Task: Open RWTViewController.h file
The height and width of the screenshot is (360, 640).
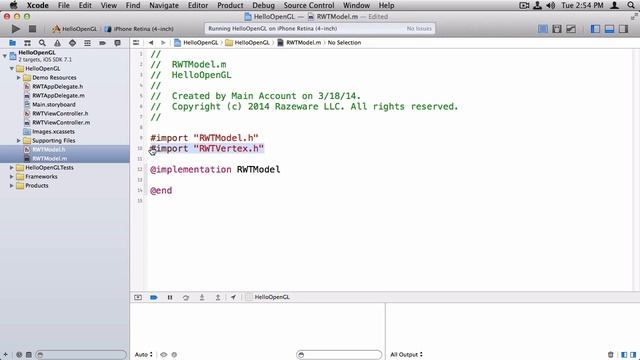Action: (x=60, y=113)
